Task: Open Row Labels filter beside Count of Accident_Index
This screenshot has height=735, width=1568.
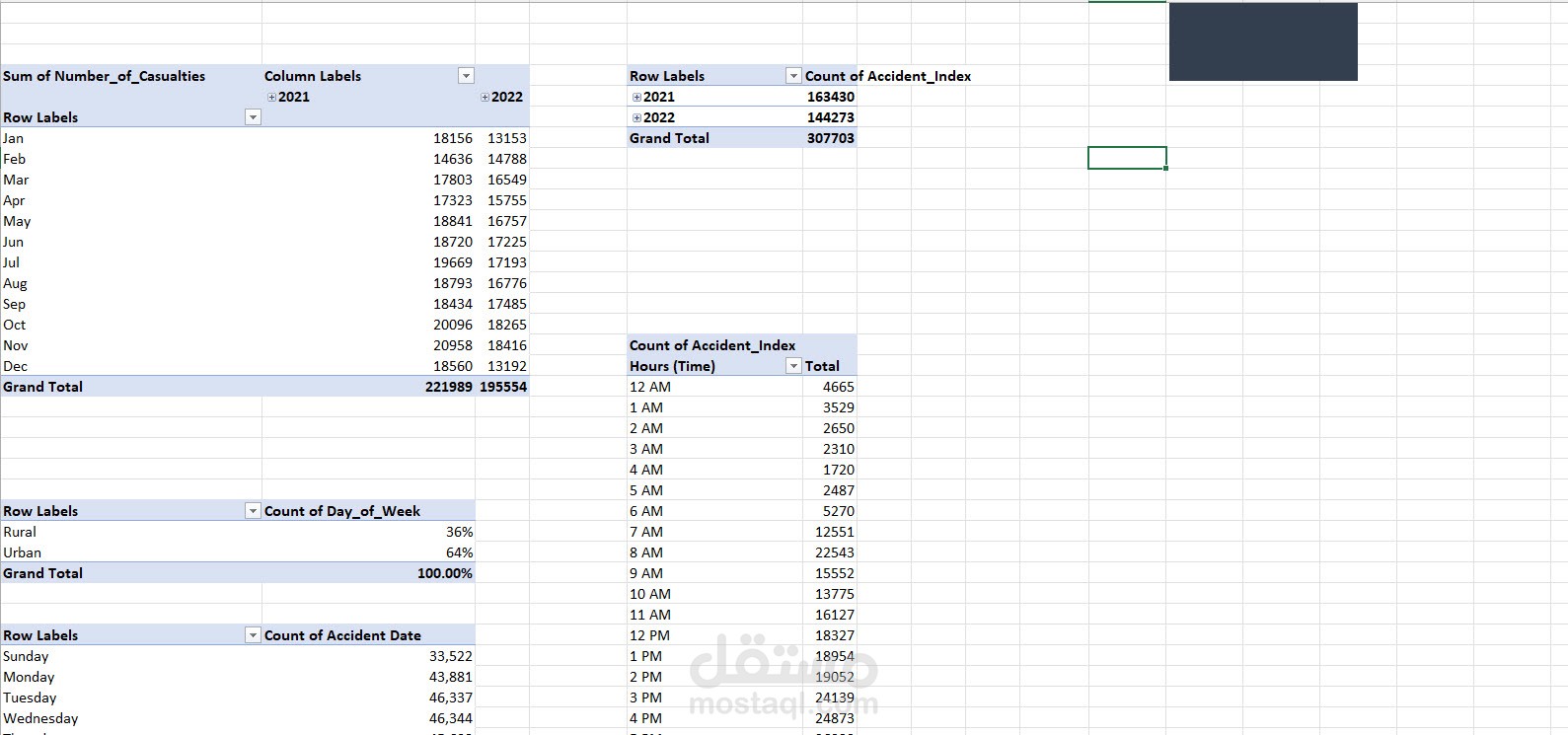Action: (793, 76)
